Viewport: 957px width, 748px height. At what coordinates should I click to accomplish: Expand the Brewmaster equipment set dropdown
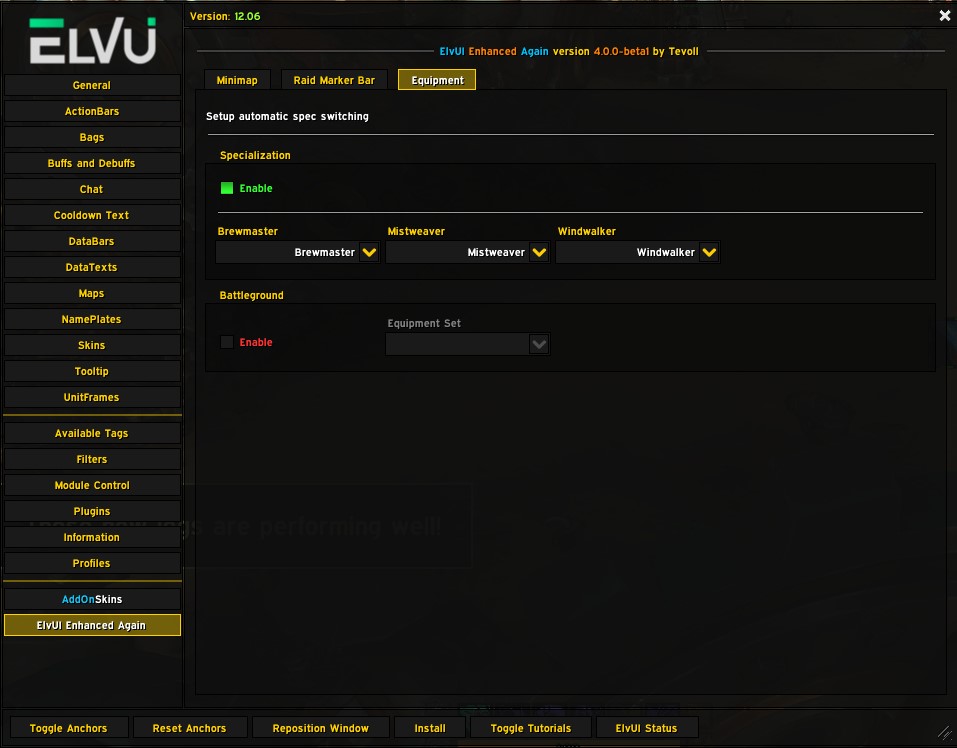point(369,253)
